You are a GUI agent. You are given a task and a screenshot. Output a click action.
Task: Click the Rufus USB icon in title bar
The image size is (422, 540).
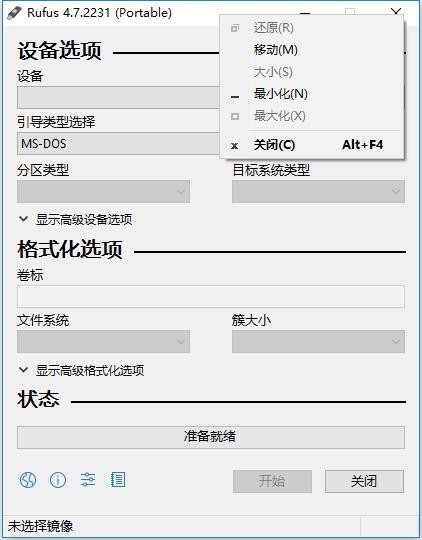tap(14, 13)
